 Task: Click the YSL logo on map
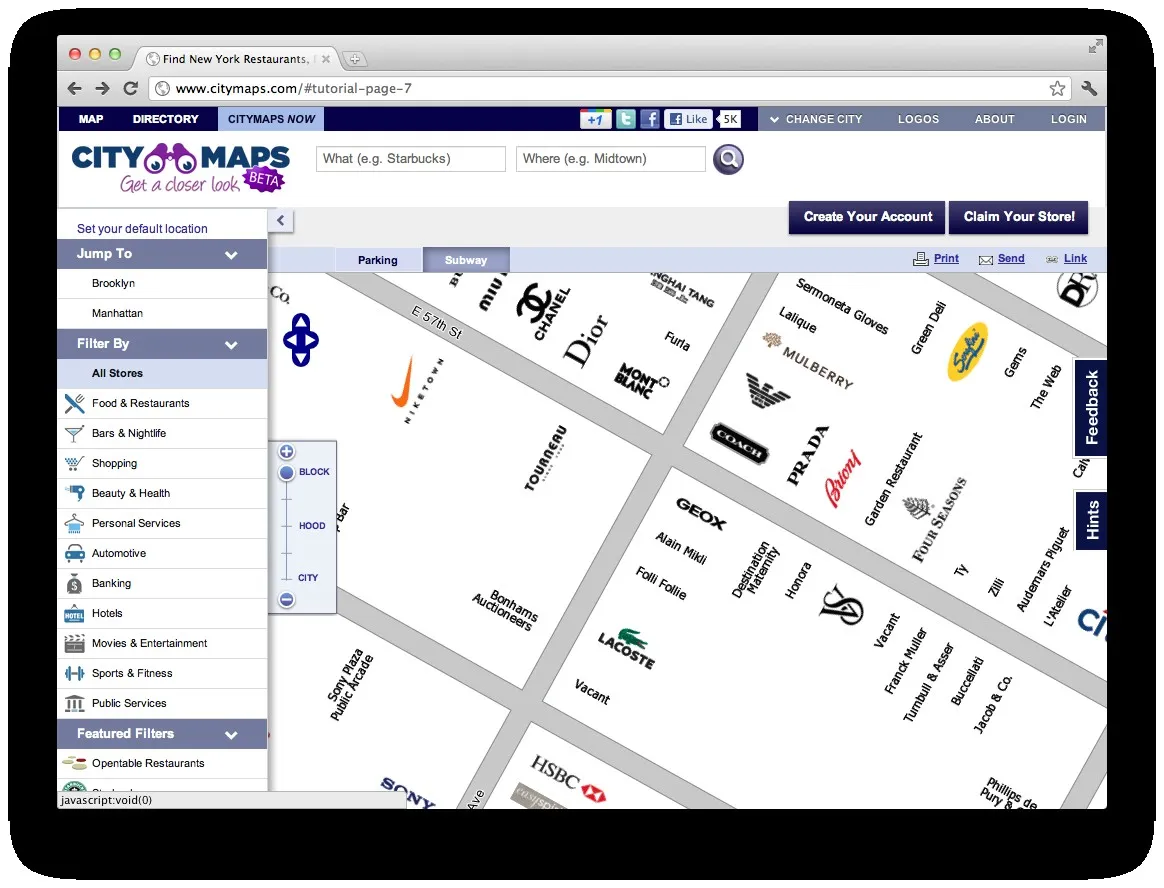click(x=841, y=604)
